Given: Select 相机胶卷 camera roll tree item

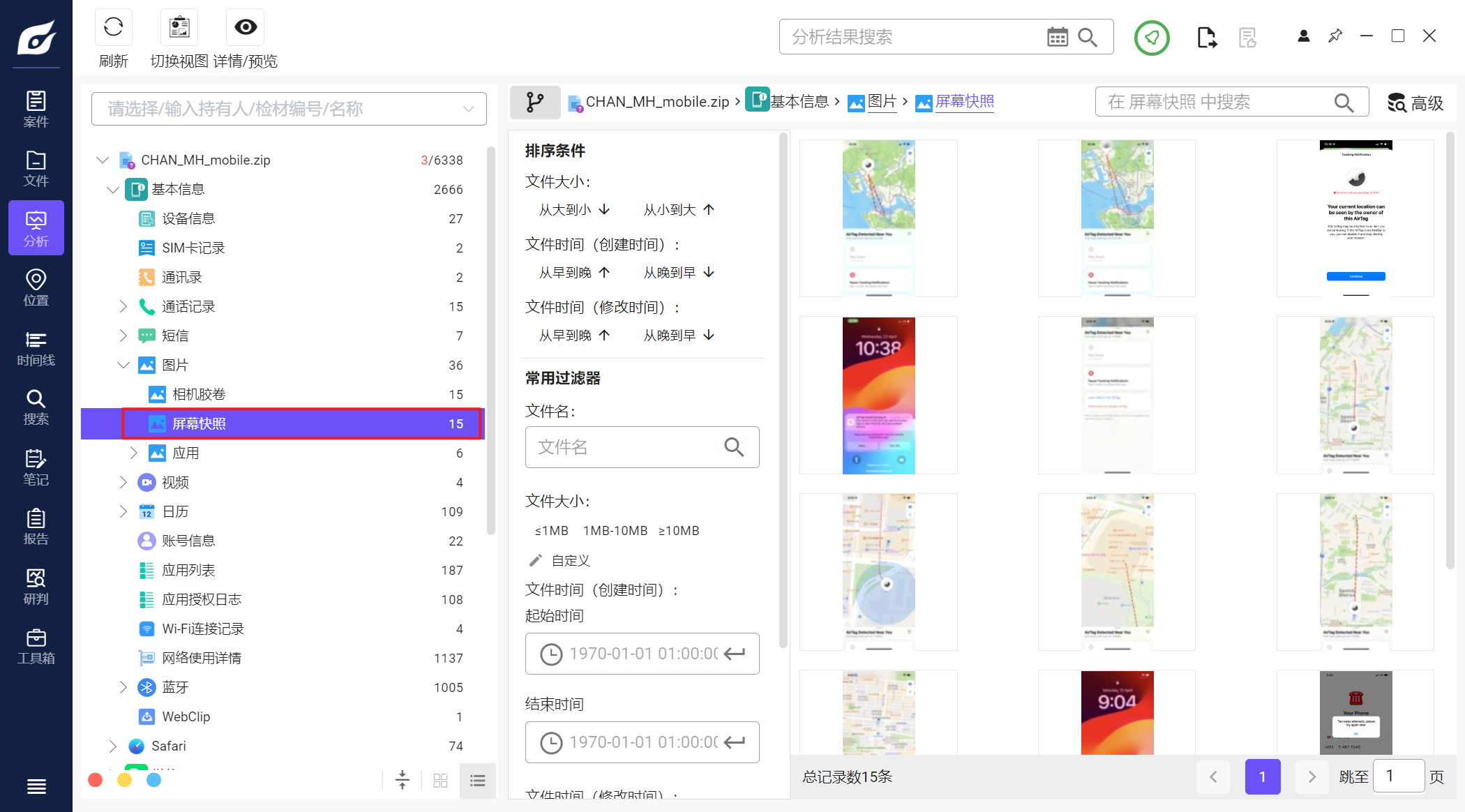Looking at the screenshot, I should (199, 394).
